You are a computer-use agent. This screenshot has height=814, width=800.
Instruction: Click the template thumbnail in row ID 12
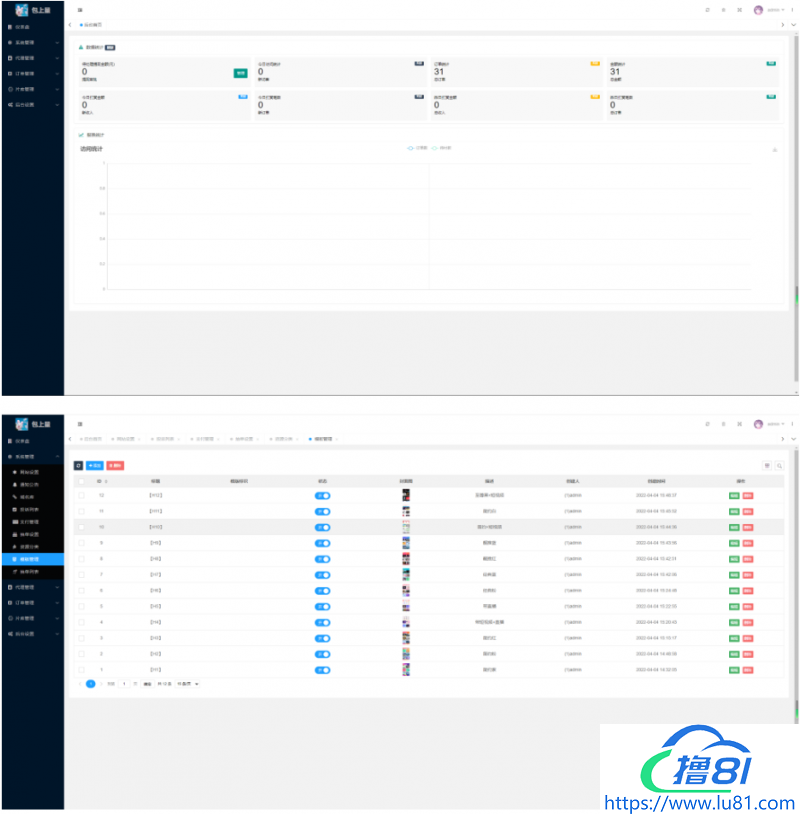pyautogui.click(x=406, y=495)
